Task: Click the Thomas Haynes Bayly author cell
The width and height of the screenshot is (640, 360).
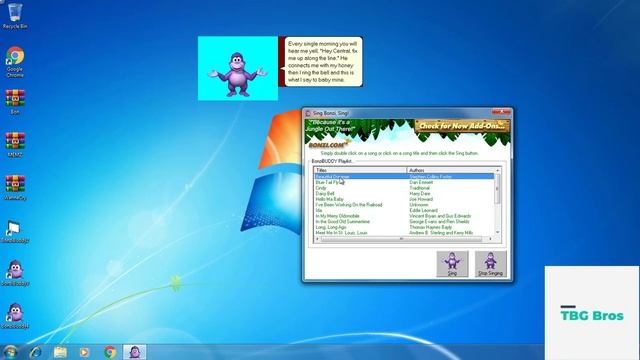Action: click(430, 227)
